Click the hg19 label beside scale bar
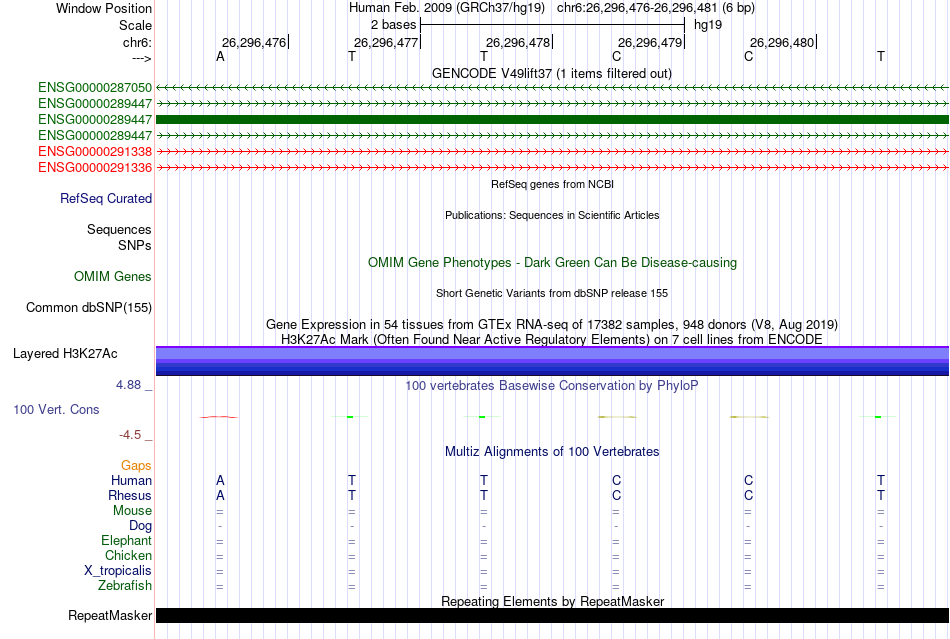The height and width of the screenshot is (639, 950). (708, 25)
